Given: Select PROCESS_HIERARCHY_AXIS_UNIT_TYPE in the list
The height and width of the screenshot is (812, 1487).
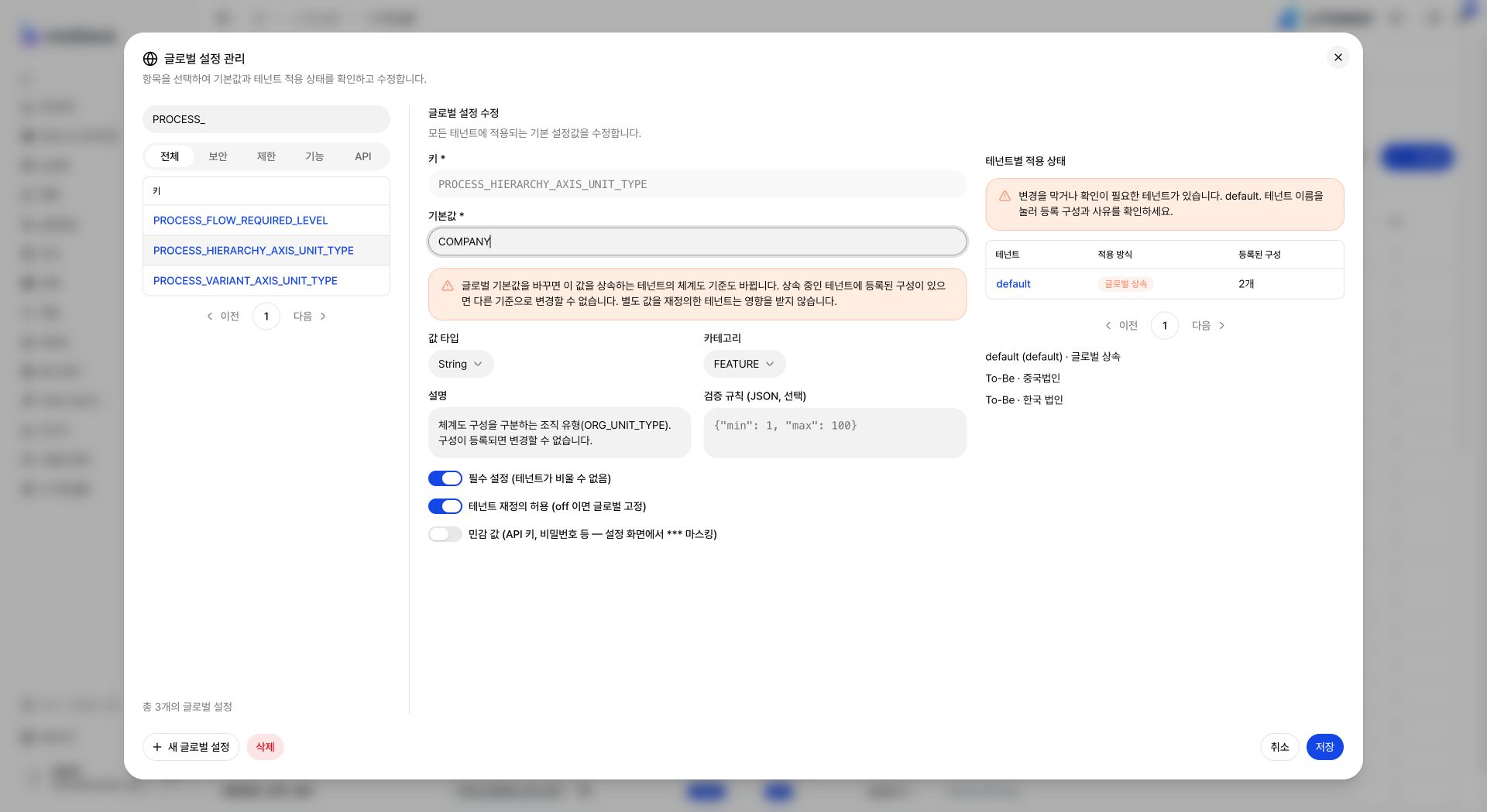Looking at the screenshot, I should [x=253, y=251].
